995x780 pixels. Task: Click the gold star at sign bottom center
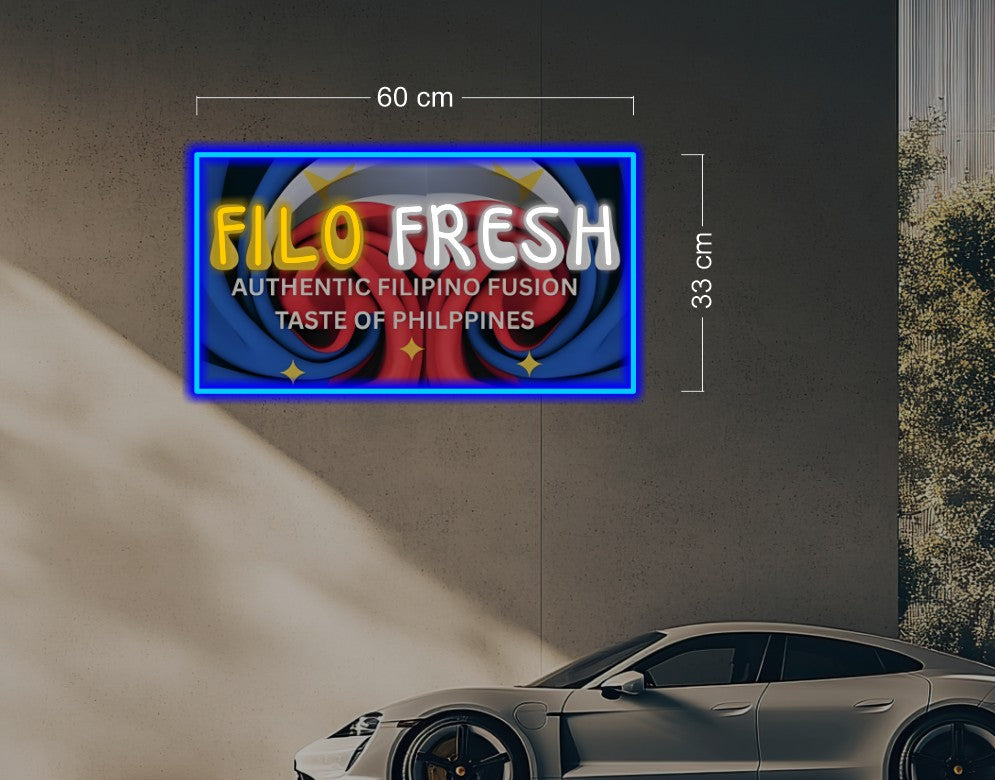point(412,348)
